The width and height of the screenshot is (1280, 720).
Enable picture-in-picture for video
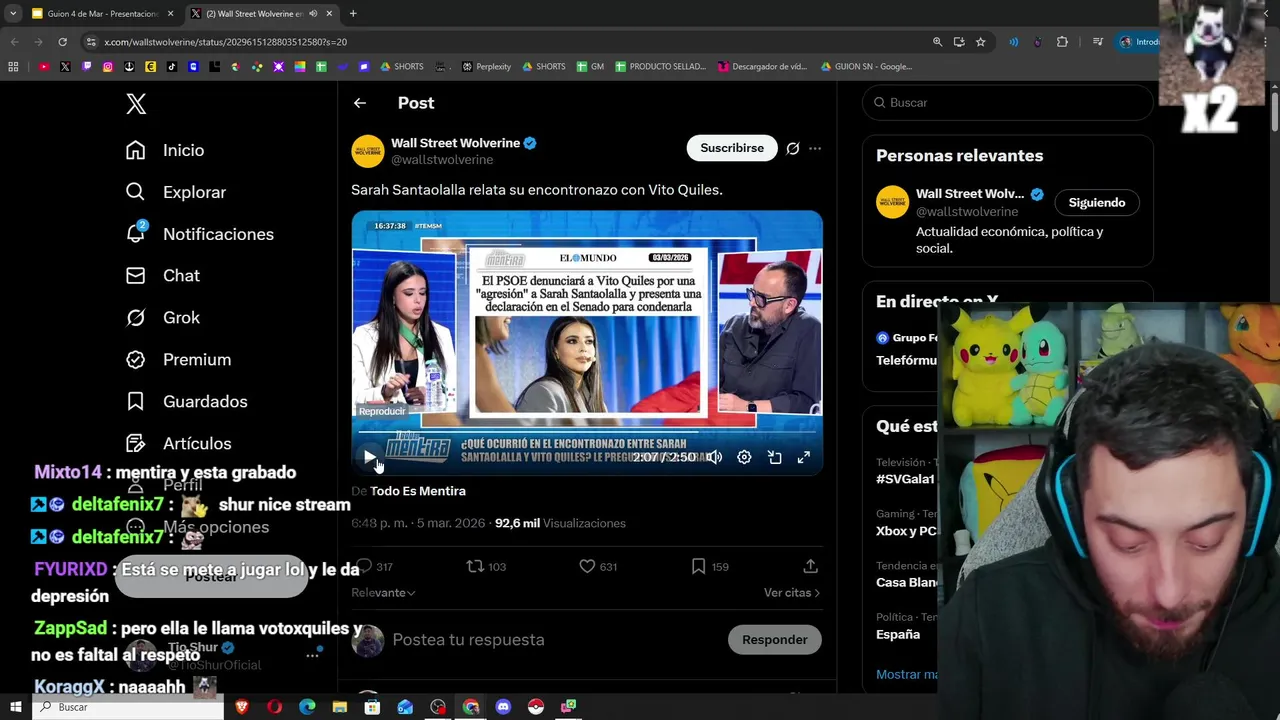pyautogui.click(x=774, y=457)
